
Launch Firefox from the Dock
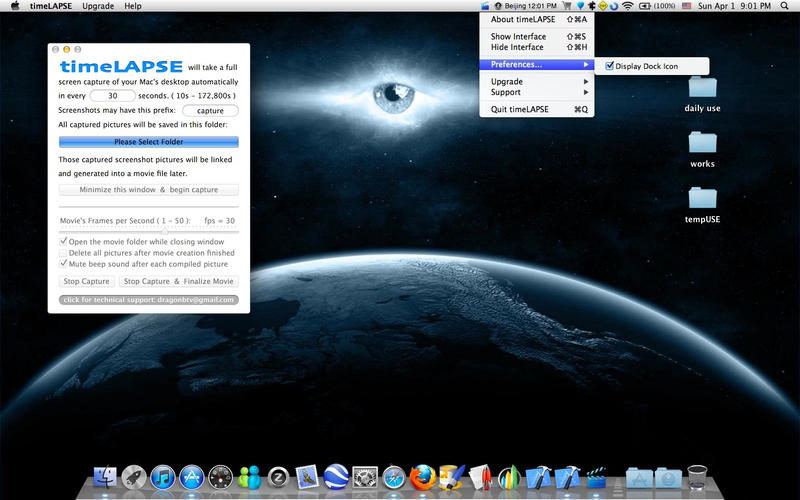point(423,478)
